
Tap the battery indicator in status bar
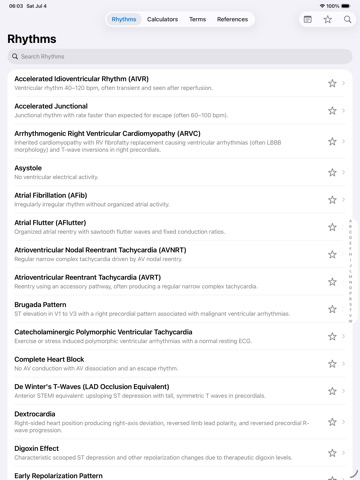click(346, 6)
